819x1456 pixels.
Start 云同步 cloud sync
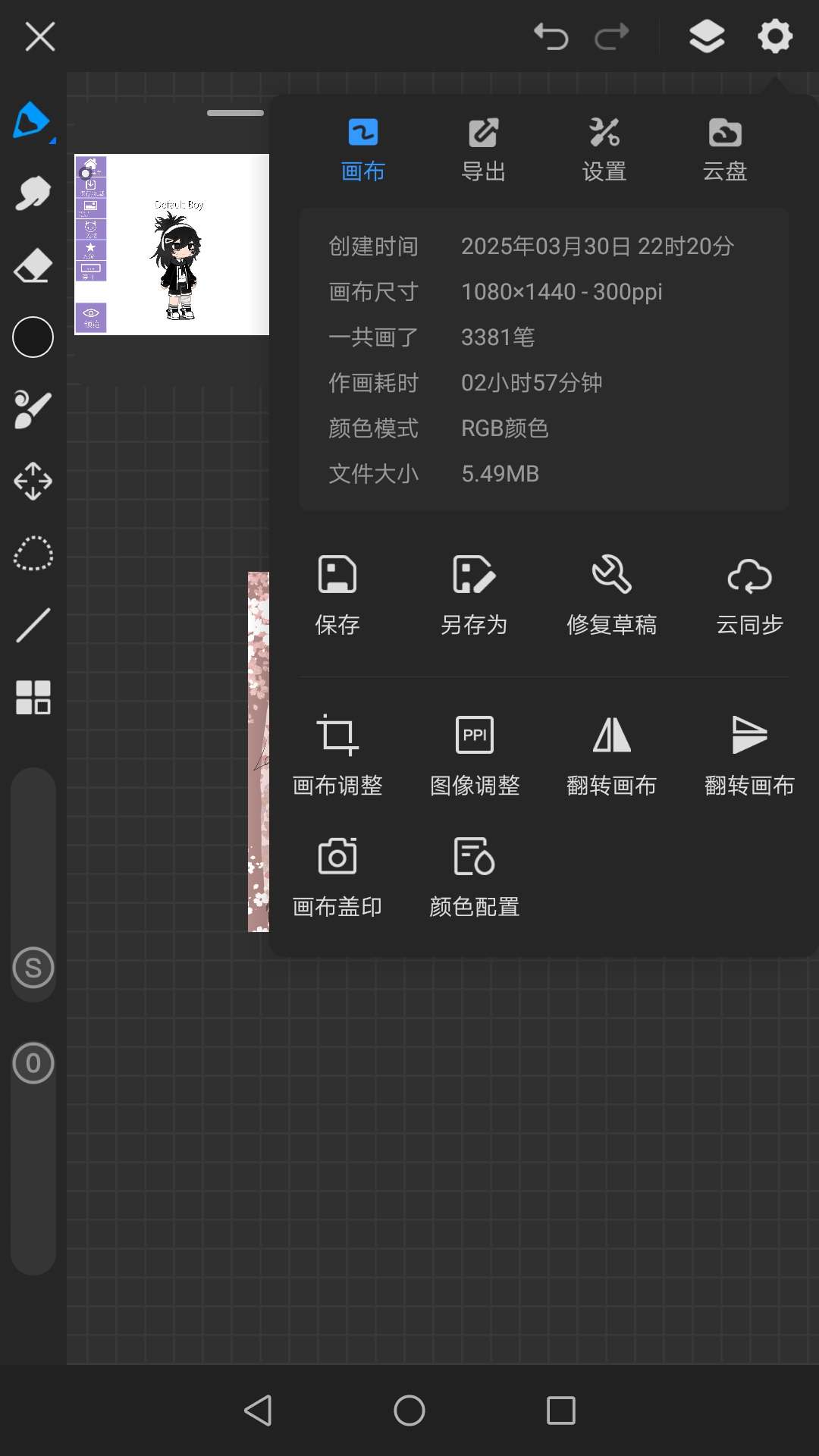pos(749,595)
